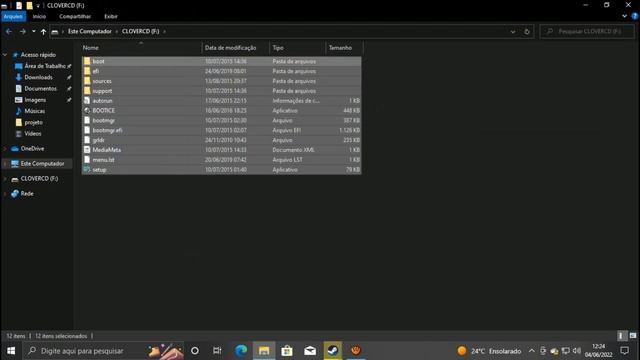This screenshot has height=360, width=640.
Task: Open Steam from taskbar
Action: click(x=333, y=351)
